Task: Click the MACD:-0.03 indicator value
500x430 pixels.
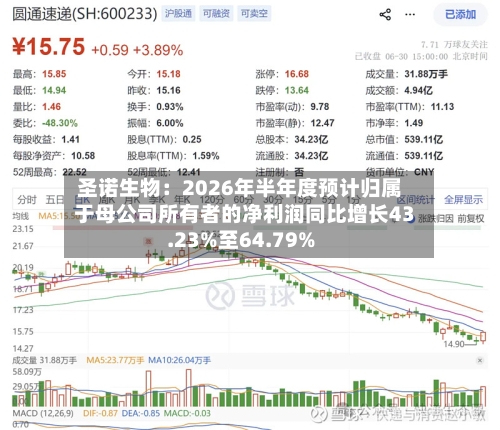Action: [187, 413]
